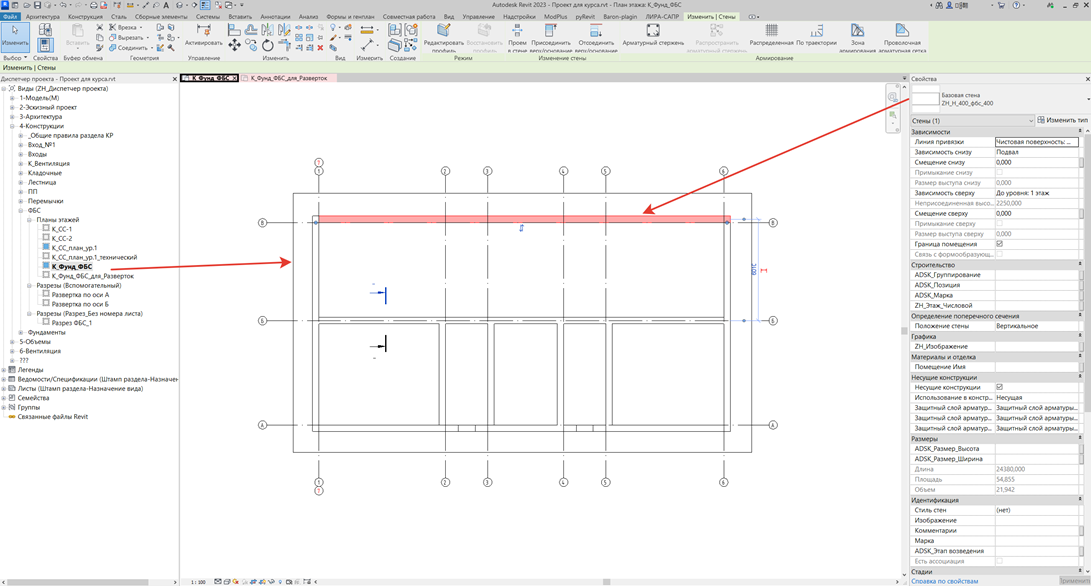Switch to the Аннотации ribbon tab
This screenshot has height=586, width=1091.
[x=275, y=16]
